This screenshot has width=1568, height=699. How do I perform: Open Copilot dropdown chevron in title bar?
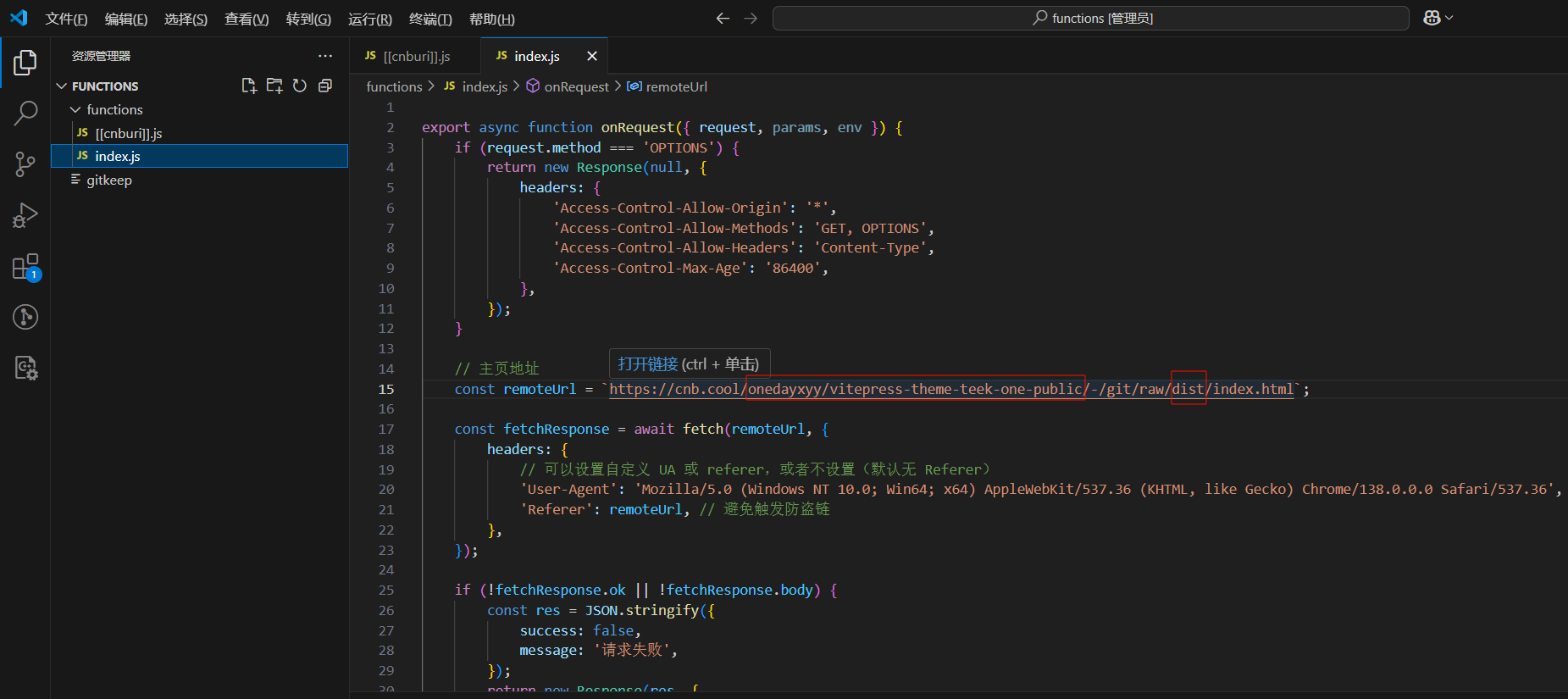coord(1449,18)
